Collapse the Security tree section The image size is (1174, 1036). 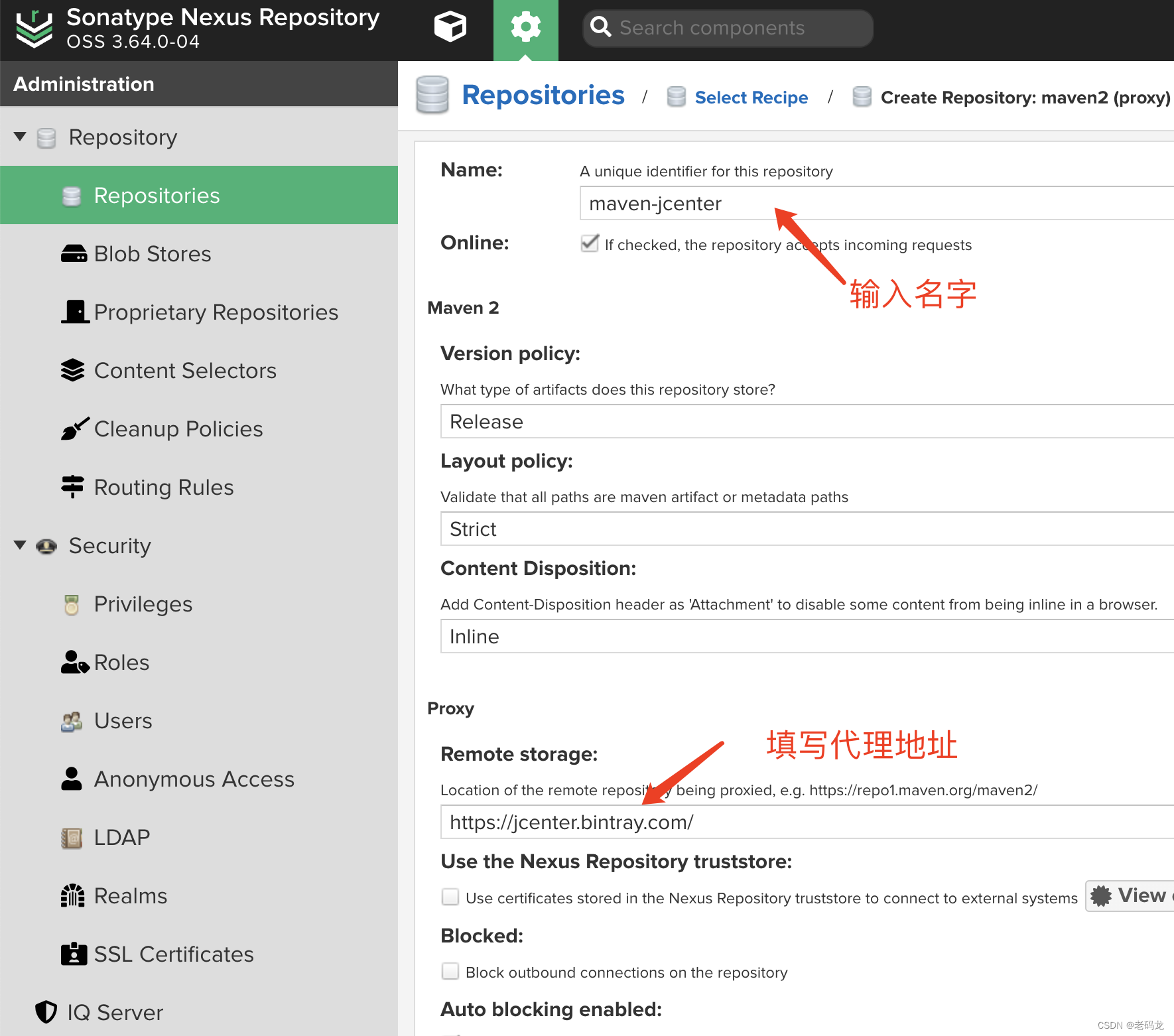point(20,545)
